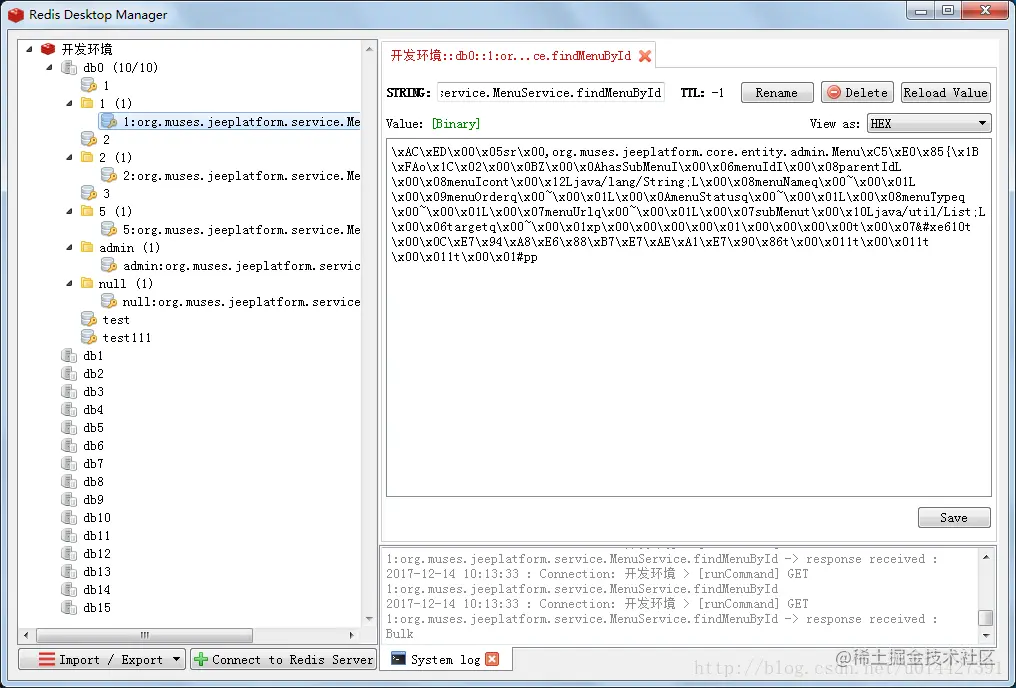Image resolution: width=1016 pixels, height=688 pixels.
Task: Collapse the db0 (10/10) node
Action: coord(49,67)
